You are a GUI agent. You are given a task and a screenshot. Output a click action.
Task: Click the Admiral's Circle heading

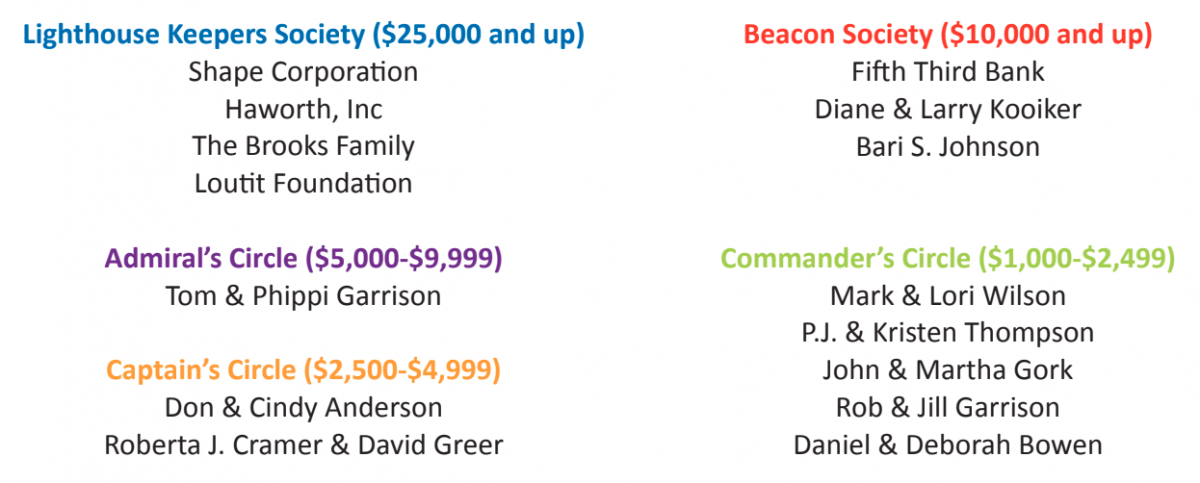tap(303, 259)
